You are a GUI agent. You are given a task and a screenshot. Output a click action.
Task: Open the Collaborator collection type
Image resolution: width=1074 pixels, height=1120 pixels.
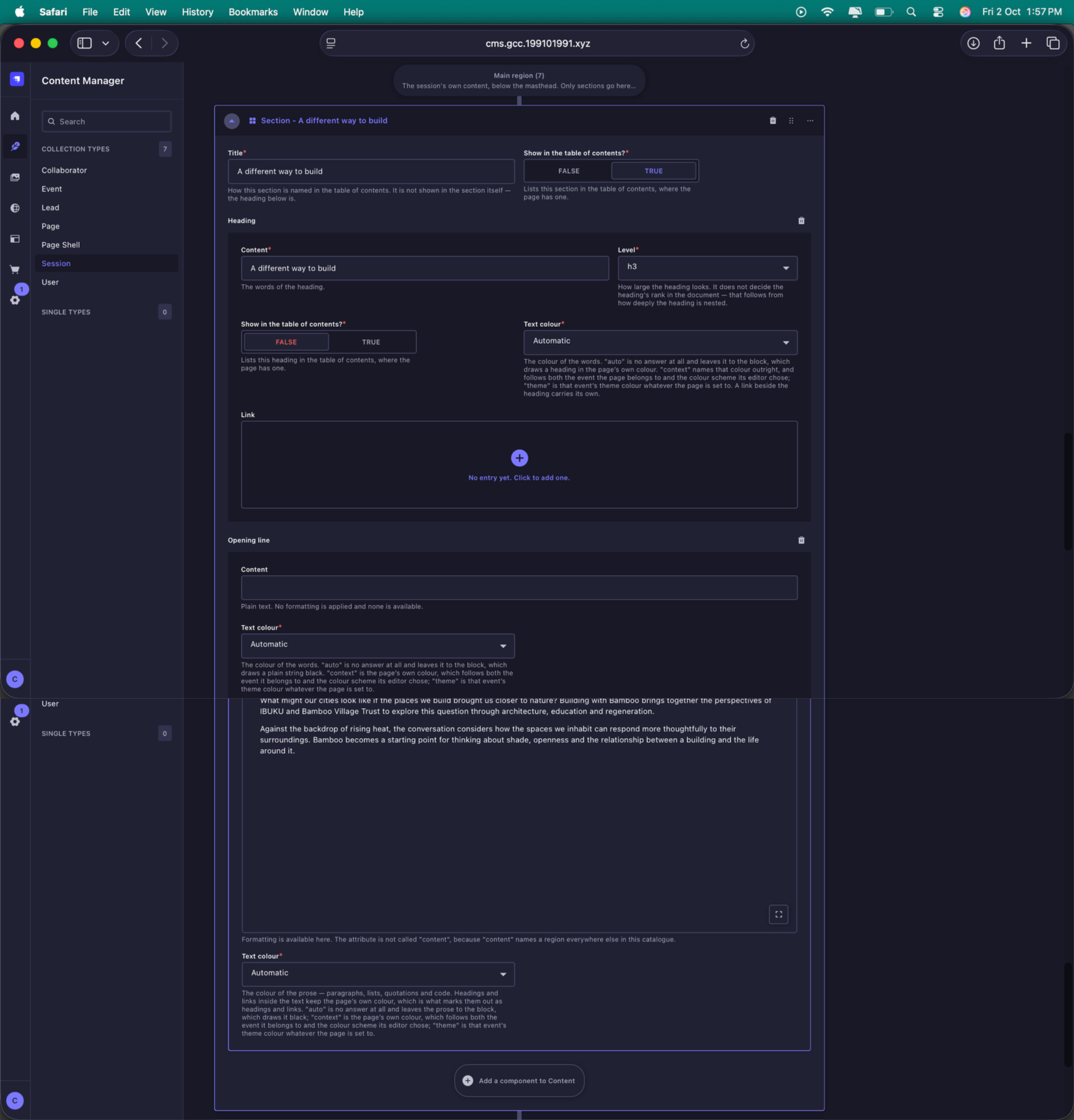pyautogui.click(x=64, y=170)
